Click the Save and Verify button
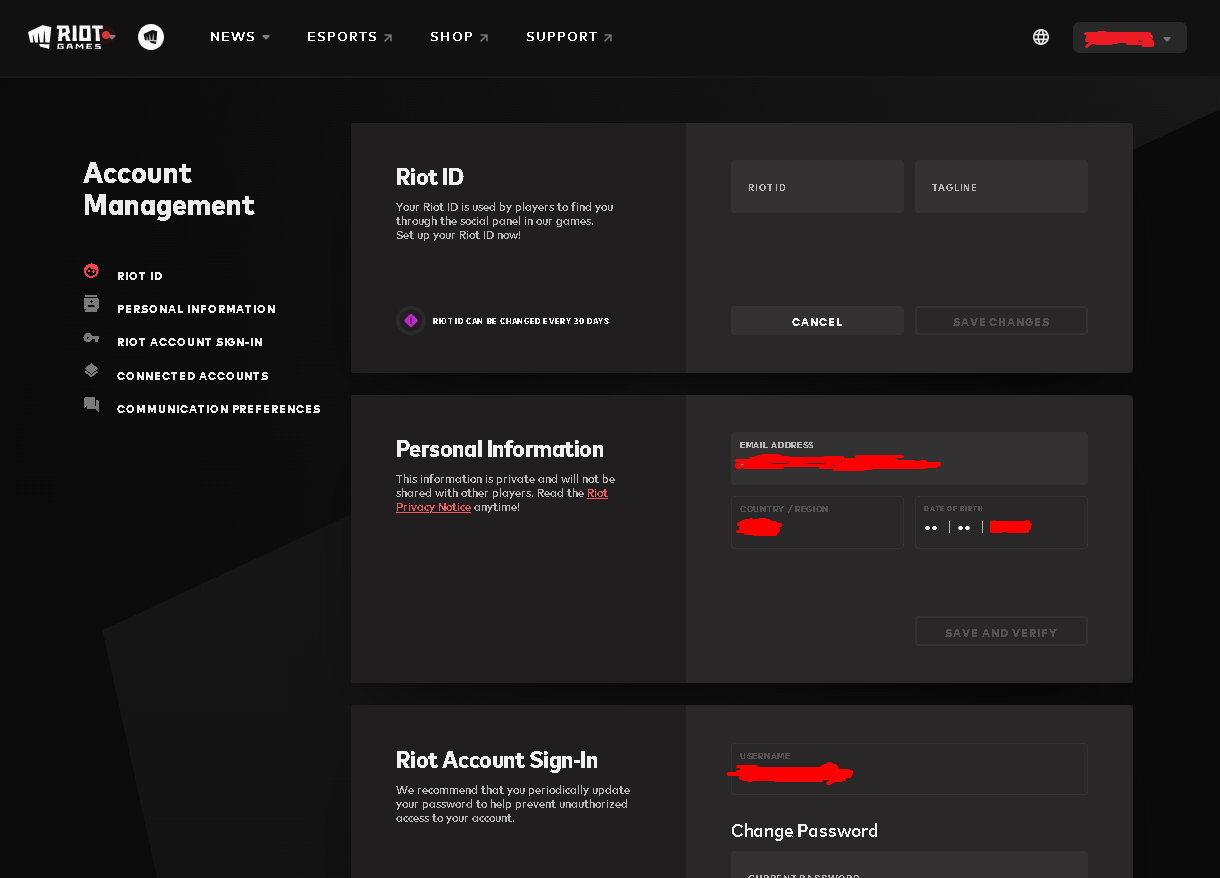 (x=1001, y=632)
